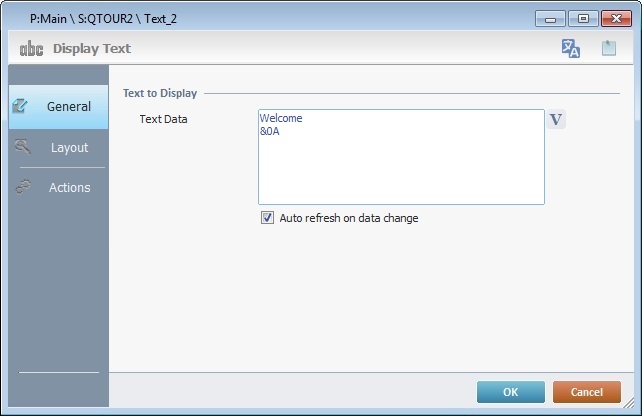Screen dimensions: 642x416
Task: Click the &0A line in text box
Action: click(269, 131)
